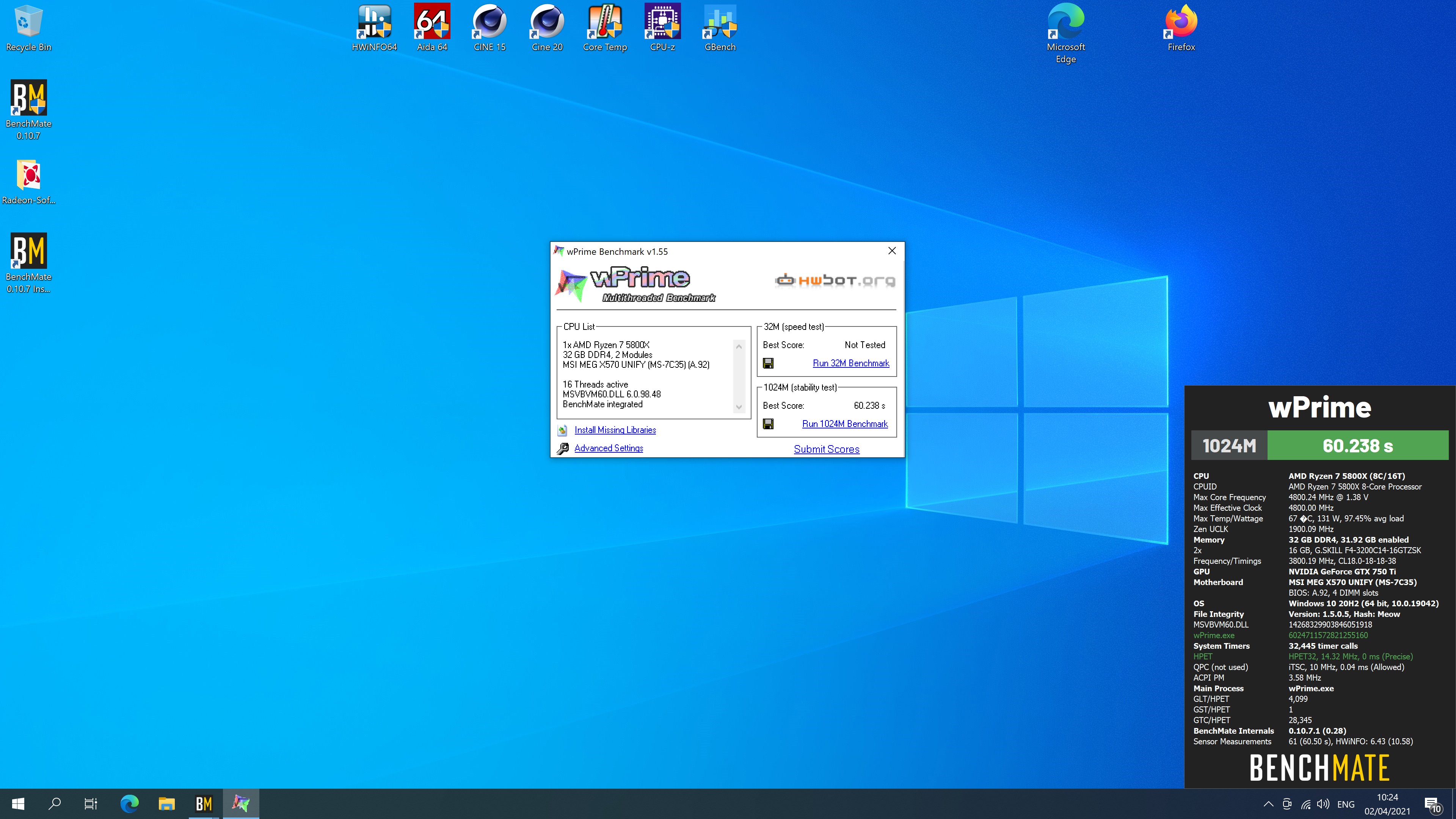Click the ENG language indicator
Viewport: 1456px width, 819px height.
1346,804
